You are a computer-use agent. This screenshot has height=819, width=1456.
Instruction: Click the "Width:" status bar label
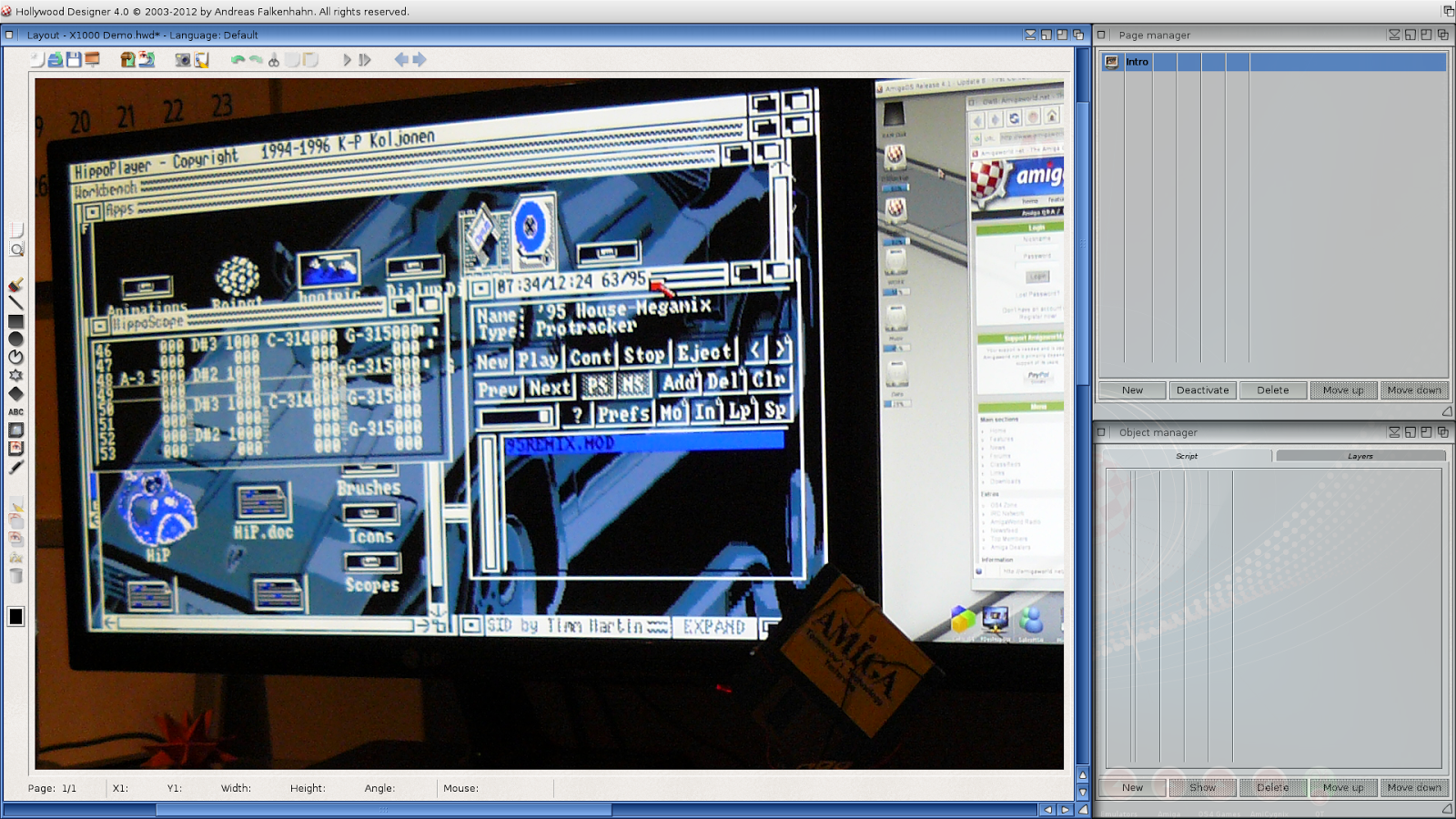pos(236,789)
